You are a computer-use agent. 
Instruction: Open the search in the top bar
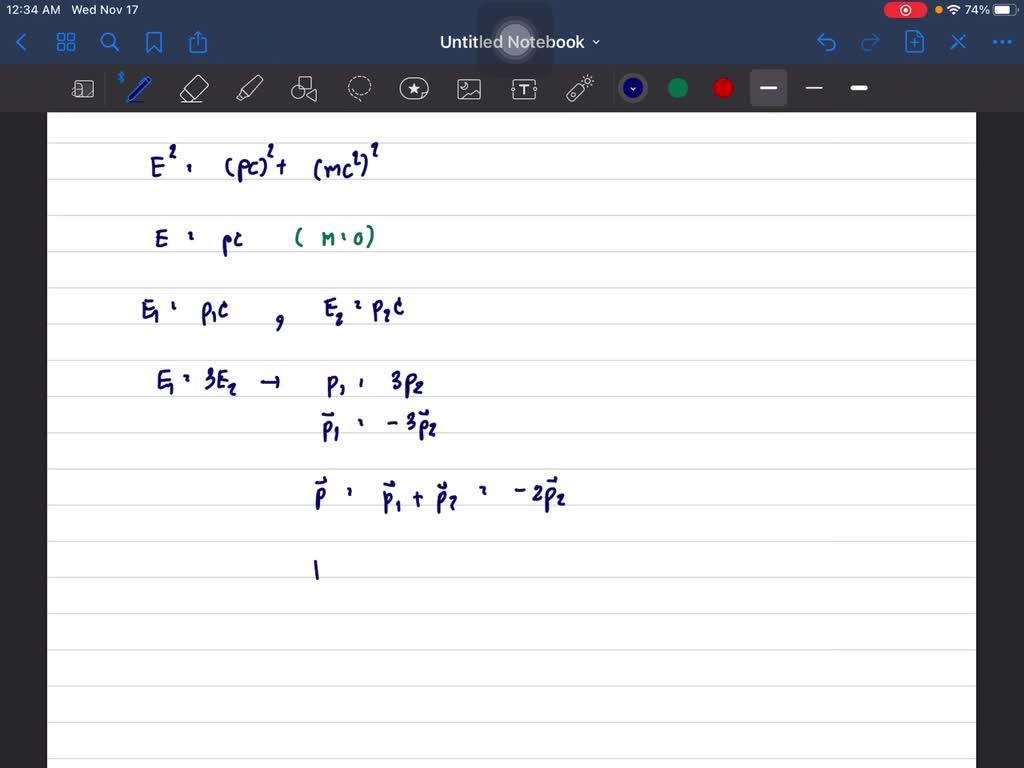click(108, 43)
